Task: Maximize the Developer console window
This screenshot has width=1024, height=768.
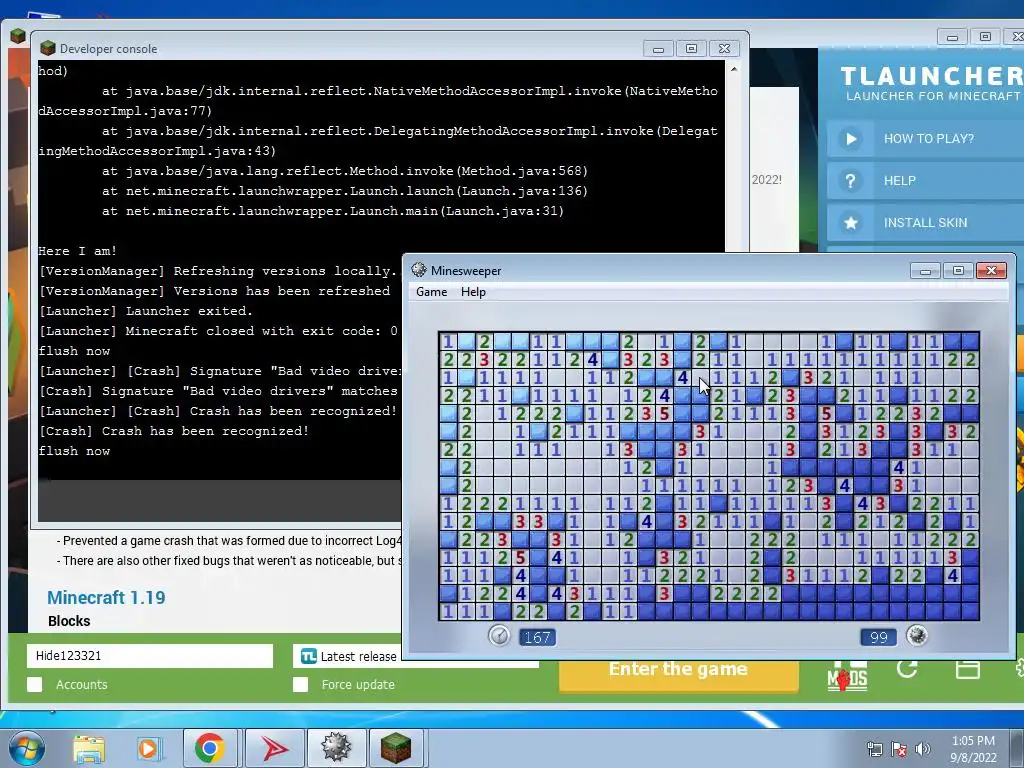Action: point(692,49)
